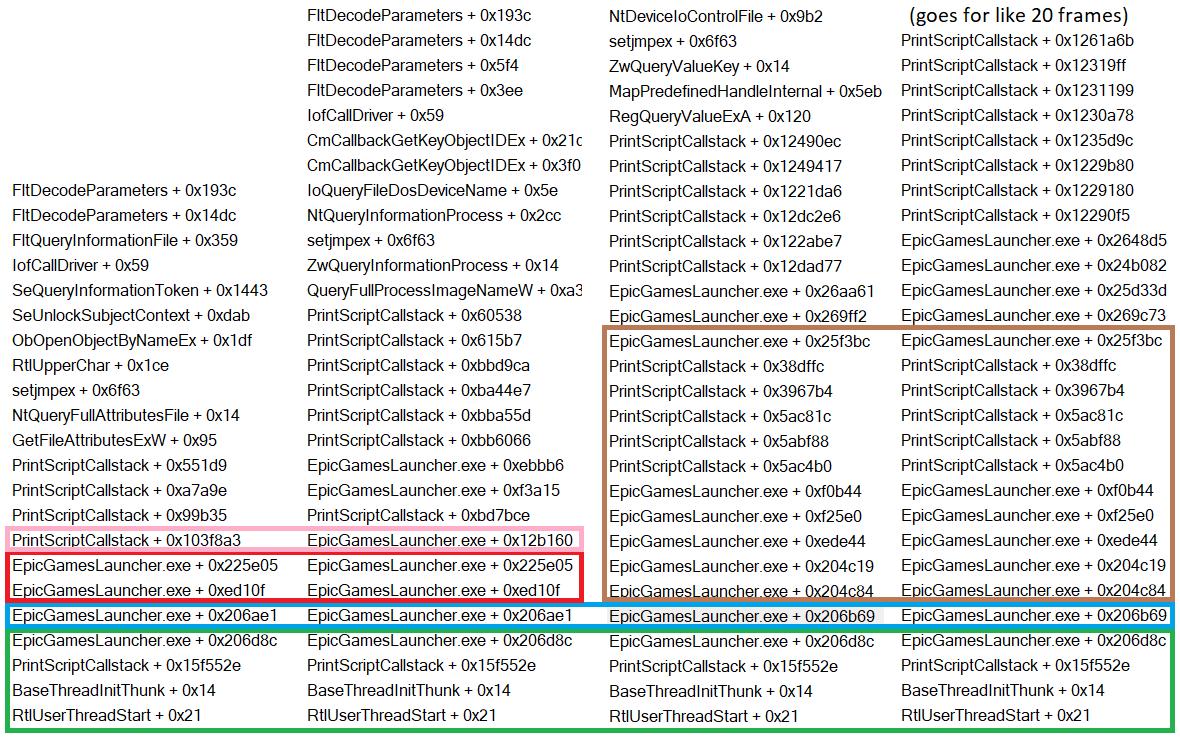Click 'PrintScriptCallstack + 0x12319ff' entry
The width and height of the screenshot is (1180, 737).
pos(1014,65)
